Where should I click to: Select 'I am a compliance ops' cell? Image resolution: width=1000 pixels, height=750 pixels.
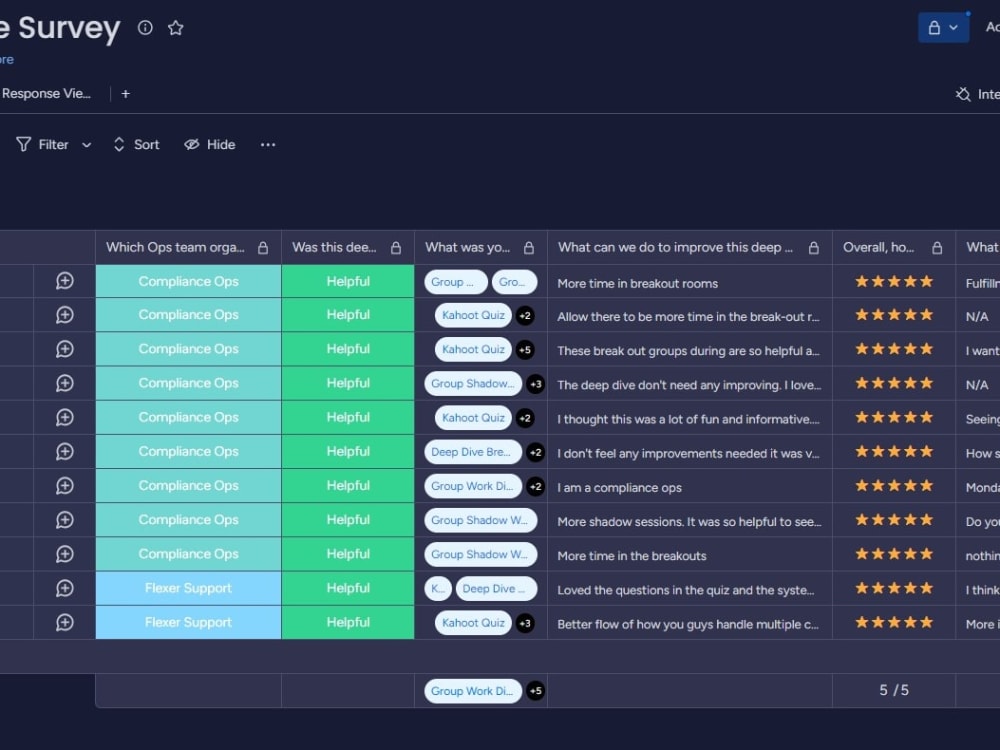click(x=690, y=486)
